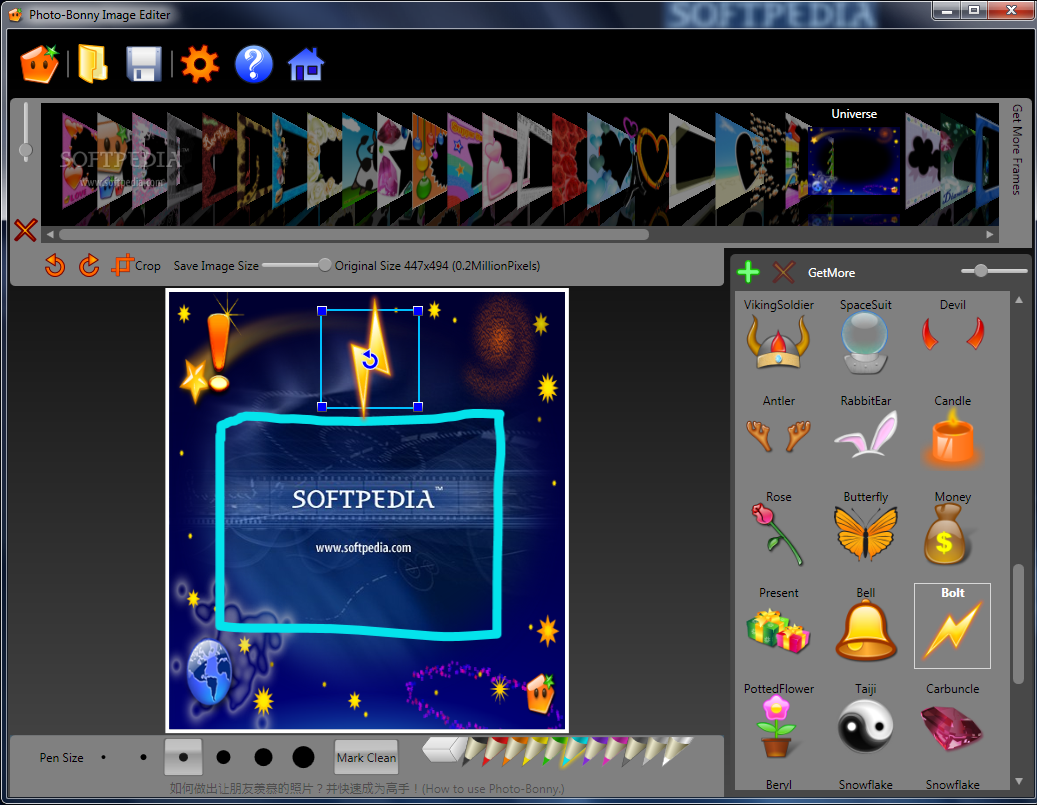The image size is (1037, 805).
Task: Select the largest pen size dot
Action: coord(304,757)
